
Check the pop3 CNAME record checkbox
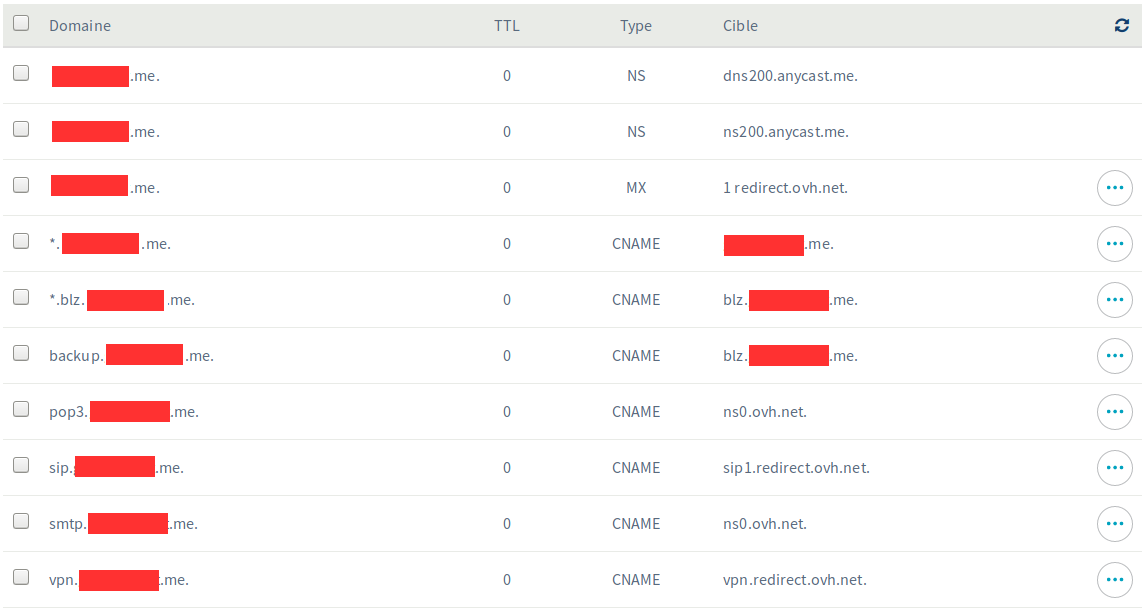21,410
